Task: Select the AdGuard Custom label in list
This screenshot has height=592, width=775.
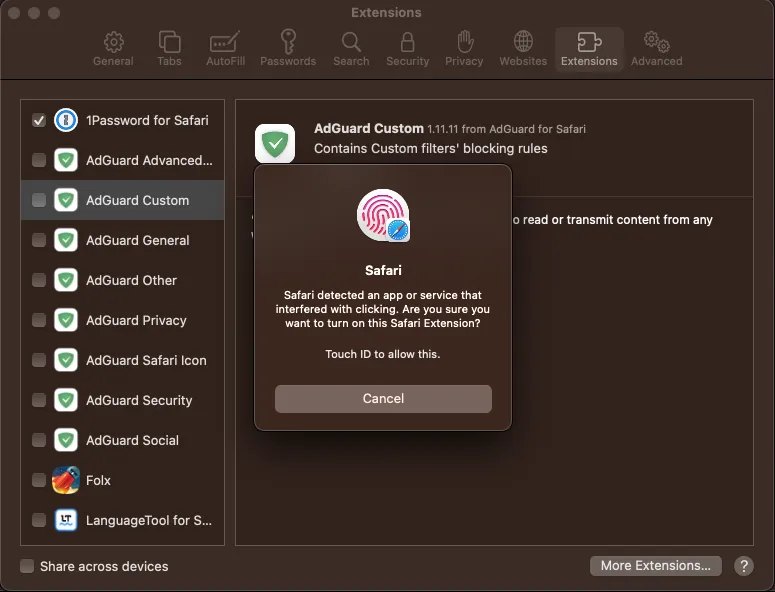Action: [137, 200]
